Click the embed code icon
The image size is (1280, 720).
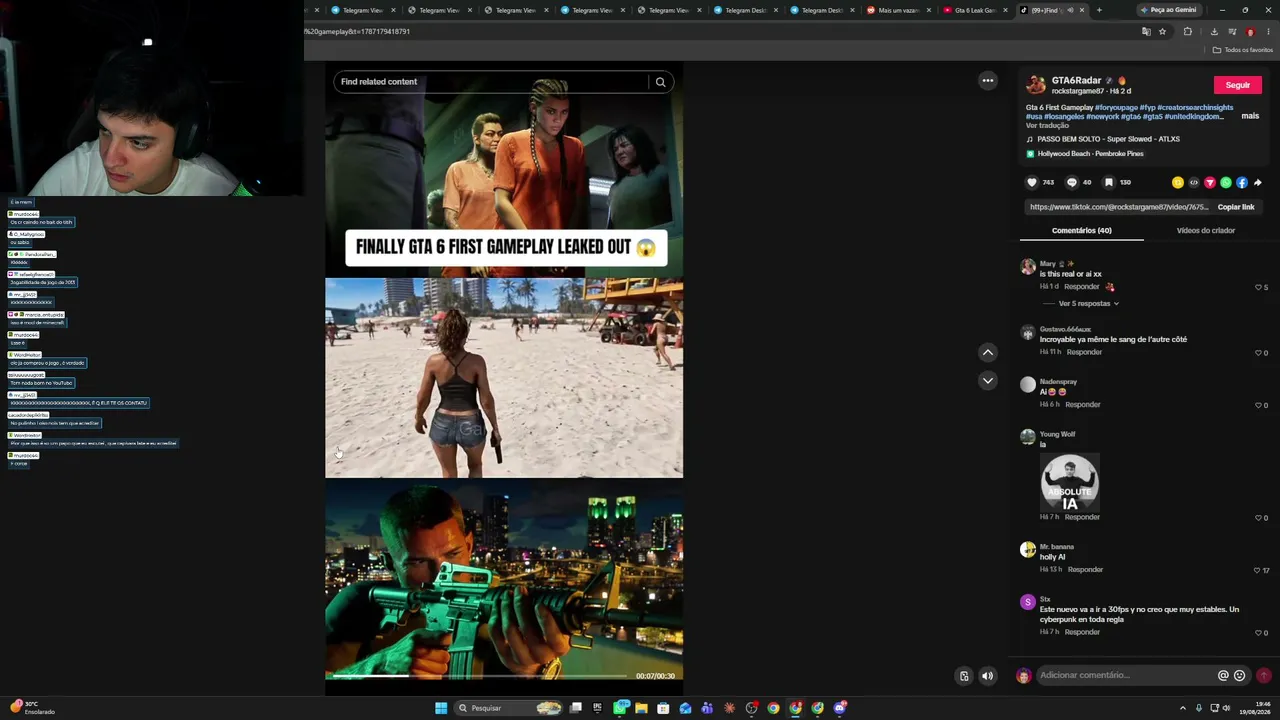tap(1194, 183)
